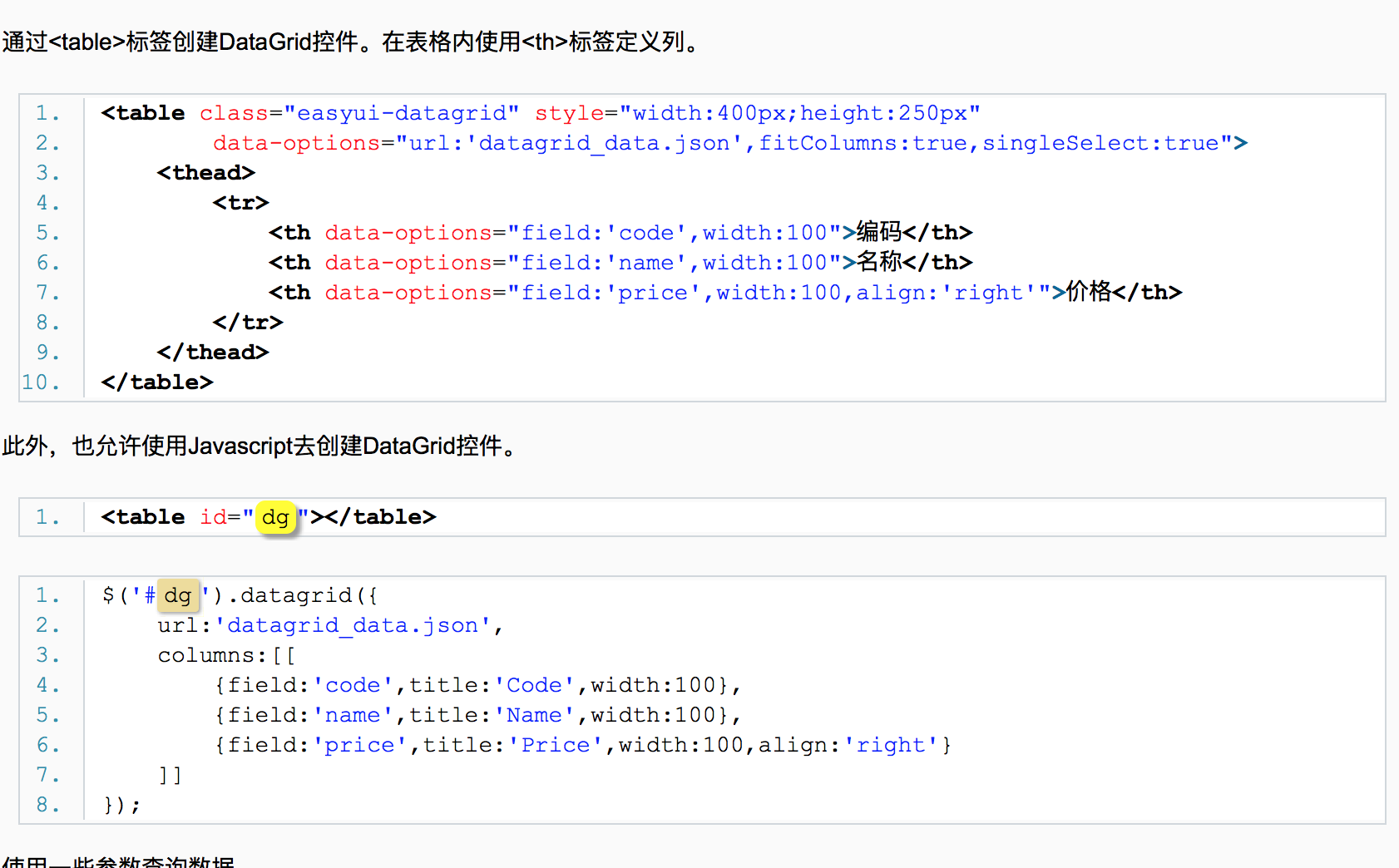The width and height of the screenshot is (1399, 868).
Task: Click the '<table' tag opening the first code block
Action: 143,113
